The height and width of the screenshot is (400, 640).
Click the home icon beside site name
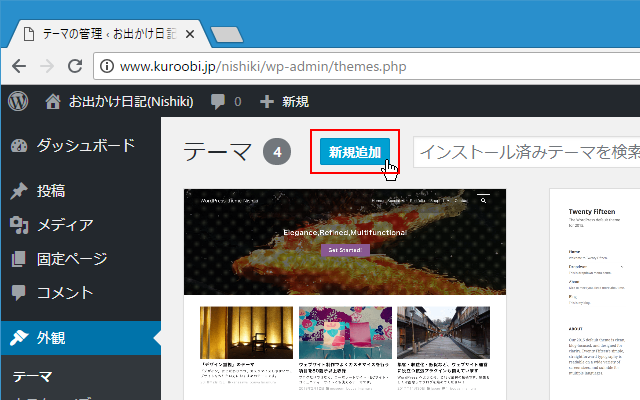tap(53, 101)
